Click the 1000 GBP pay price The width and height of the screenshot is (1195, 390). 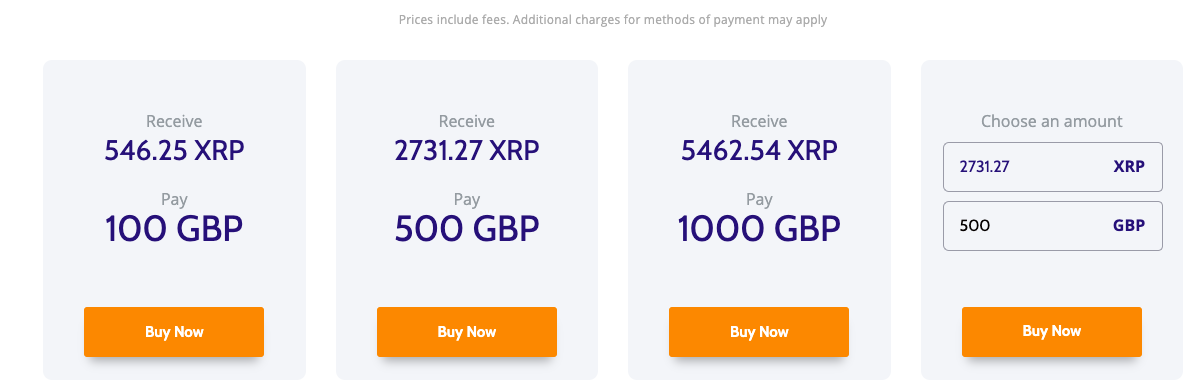759,229
